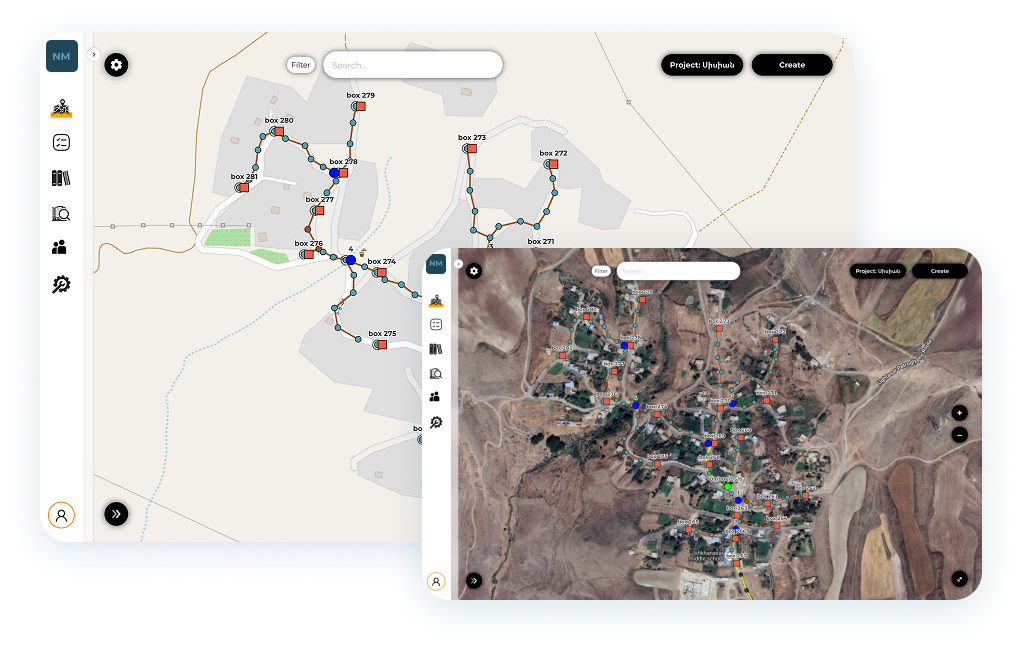Open the map view icon in street-map sidebar
Viewport: 1022px width, 648px height.
(62, 109)
